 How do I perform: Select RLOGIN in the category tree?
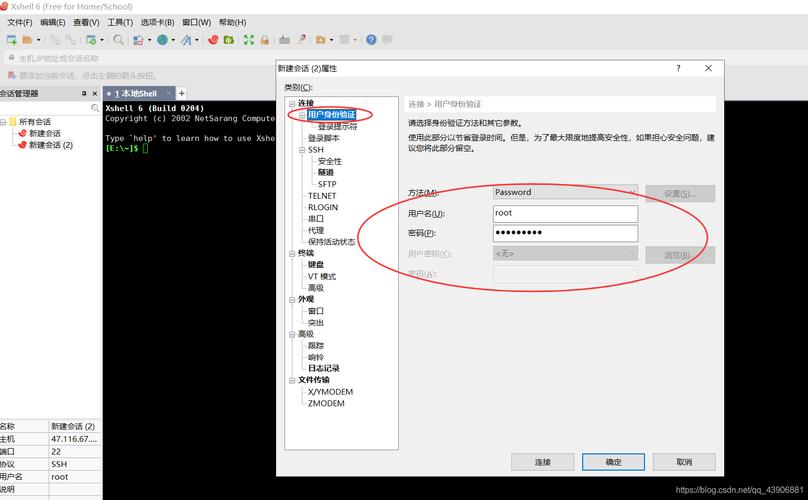pyautogui.click(x=323, y=207)
